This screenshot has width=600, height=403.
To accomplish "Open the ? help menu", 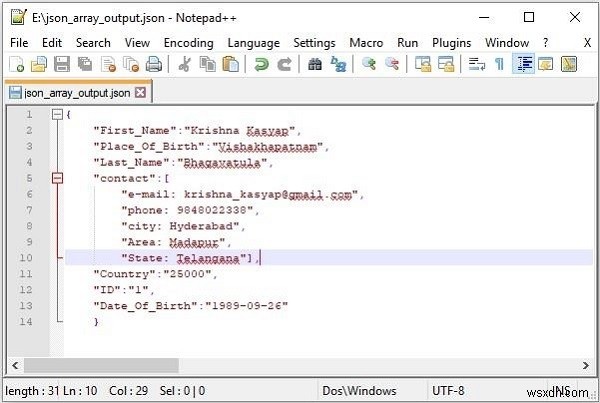I will 546,43.
